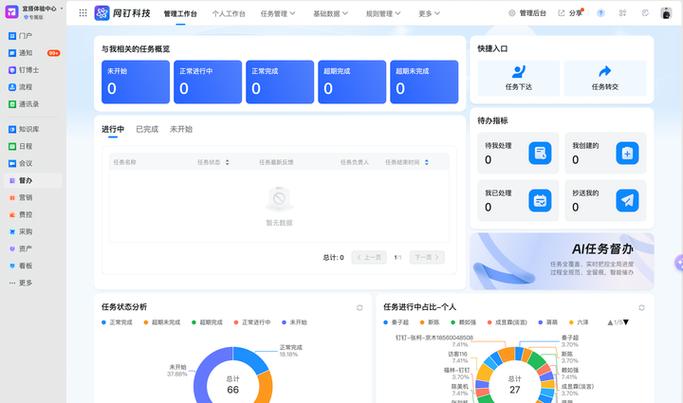Image resolution: width=683 pixels, height=403 pixels.
Task: Click the 下一页 pagination button
Action: tap(427, 257)
